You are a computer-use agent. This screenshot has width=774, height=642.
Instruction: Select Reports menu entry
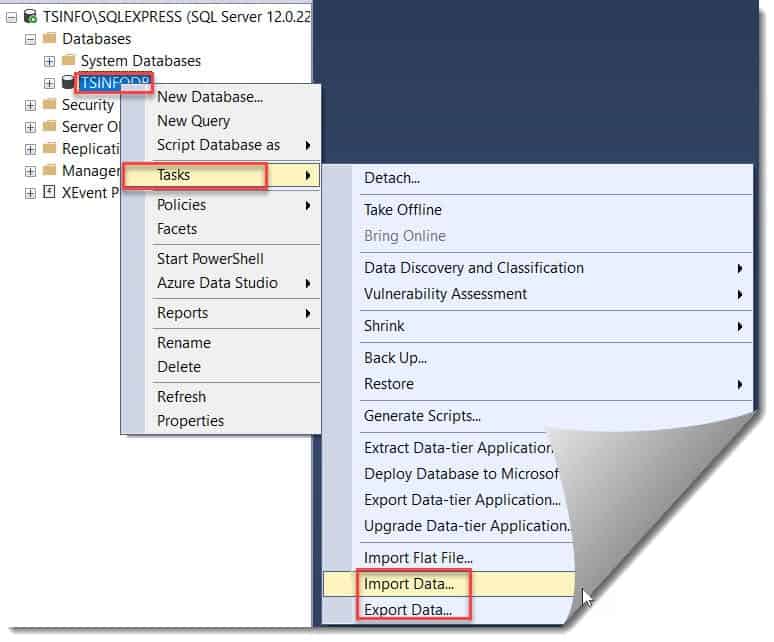tap(182, 313)
